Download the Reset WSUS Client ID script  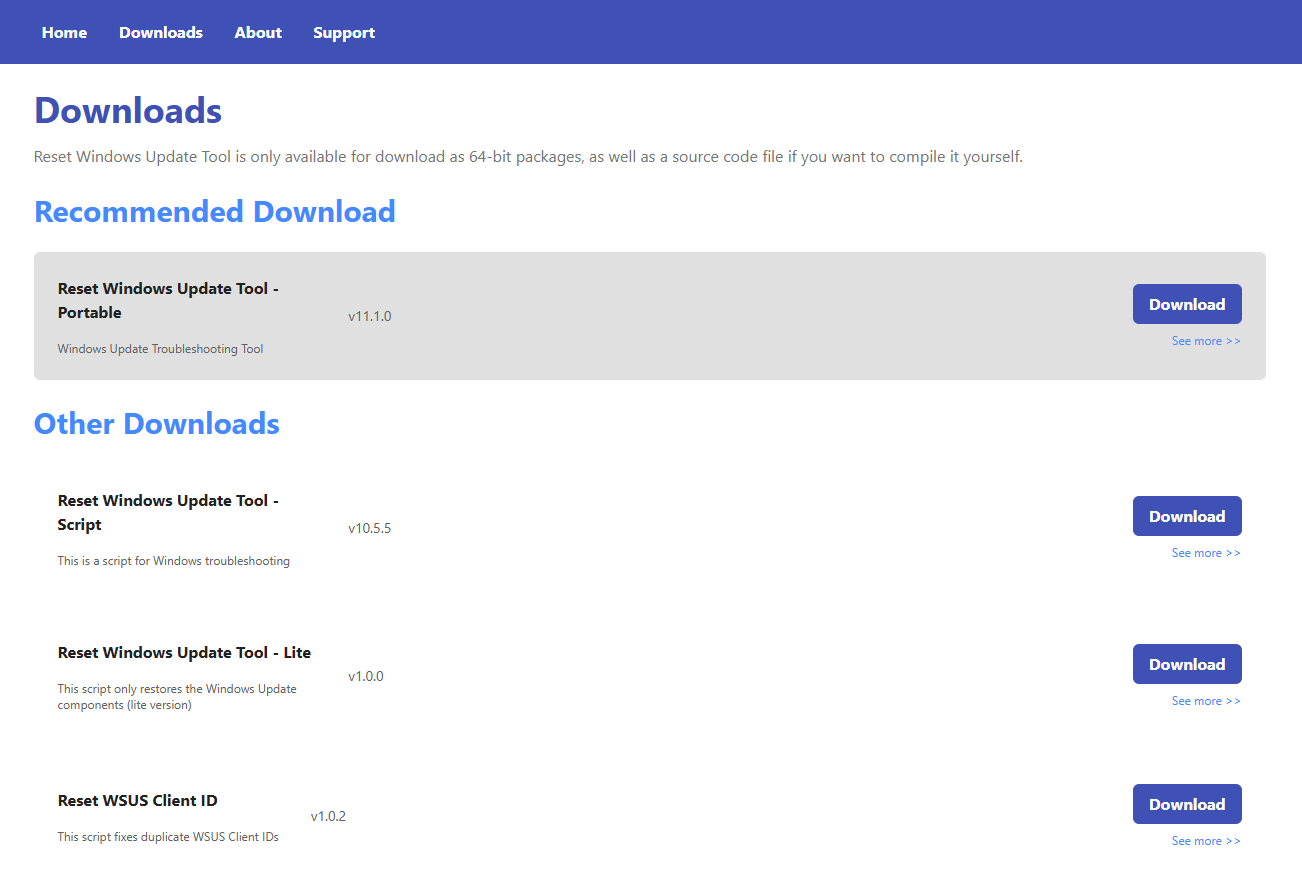[x=1187, y=804]
